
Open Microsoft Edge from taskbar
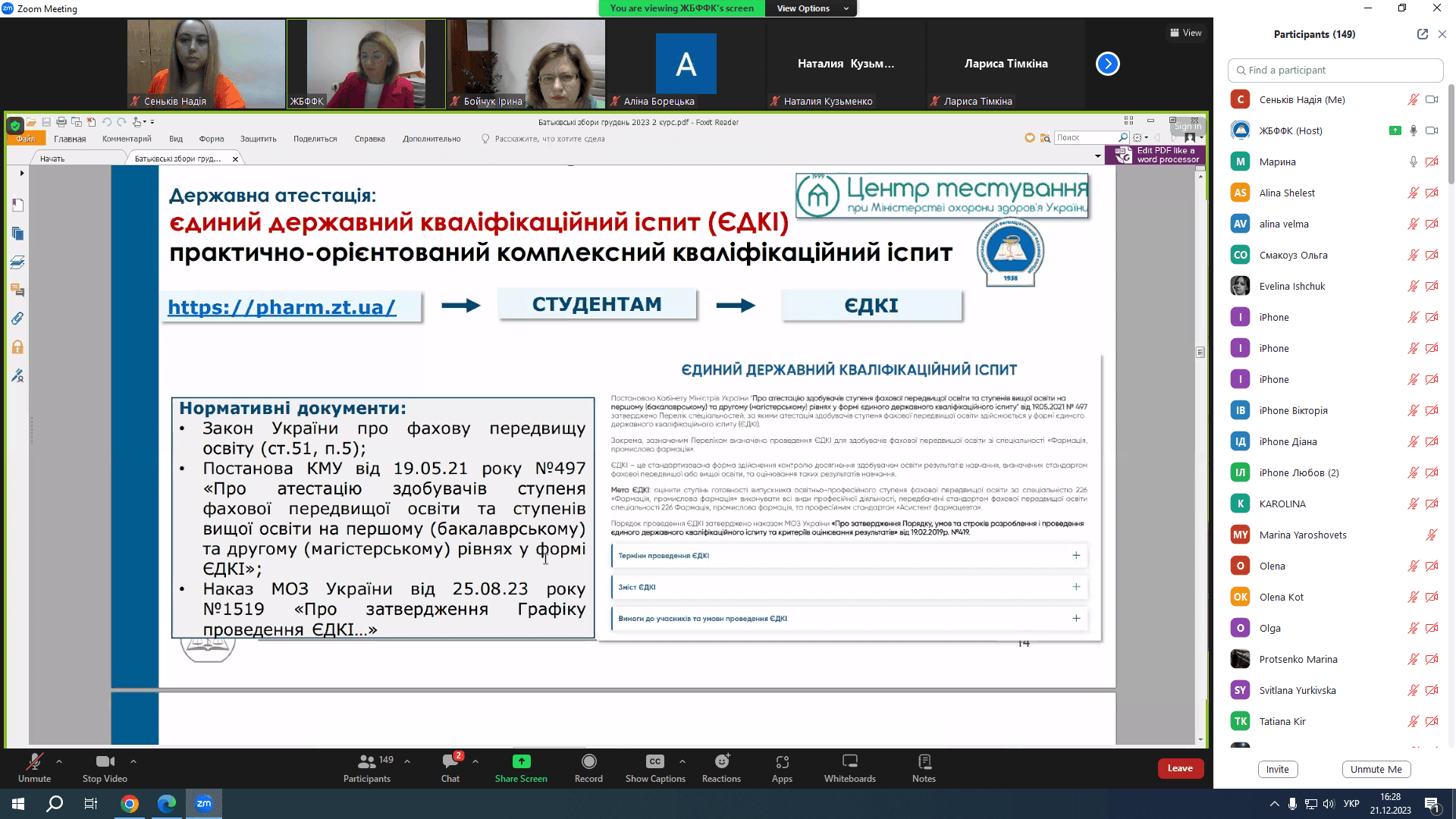click(x=166, y=804)
